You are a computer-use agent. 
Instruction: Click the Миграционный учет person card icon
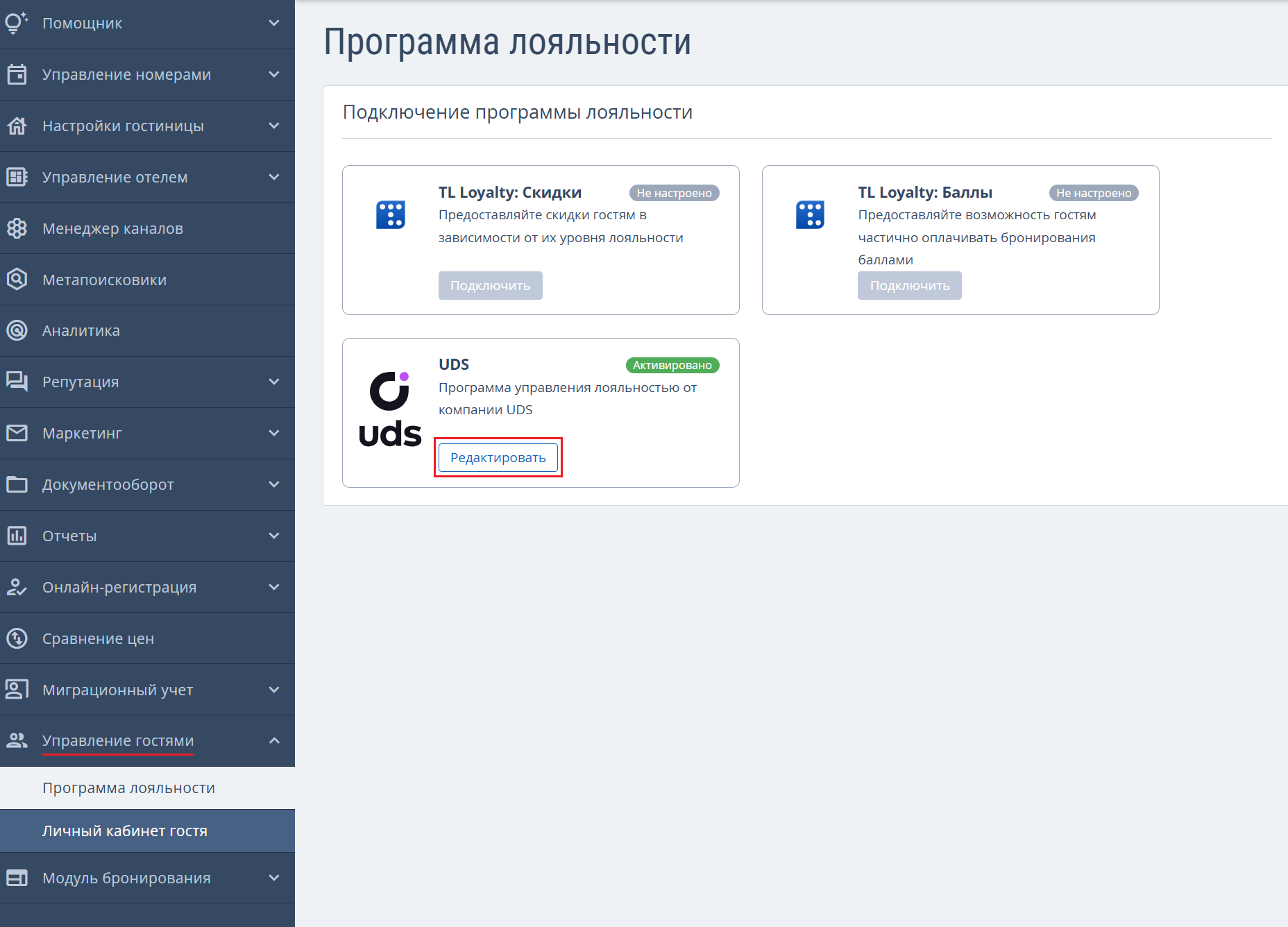tap(17, 690)
